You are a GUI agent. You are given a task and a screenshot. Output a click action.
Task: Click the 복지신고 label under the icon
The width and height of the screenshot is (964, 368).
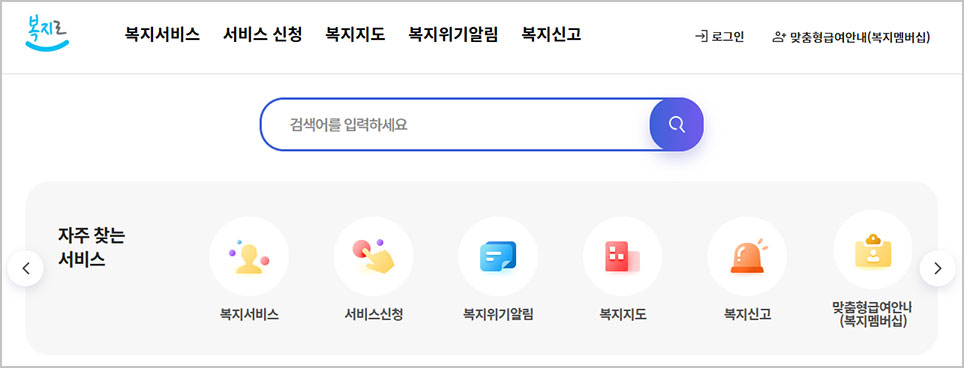click(747, 315)
